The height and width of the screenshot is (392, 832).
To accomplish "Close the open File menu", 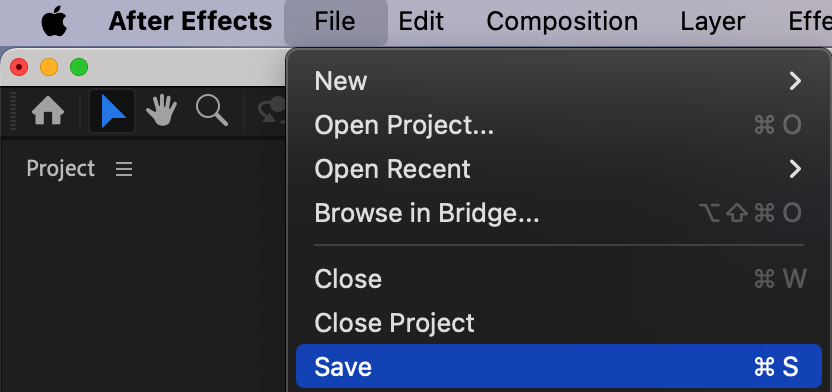I will (335, 22).
